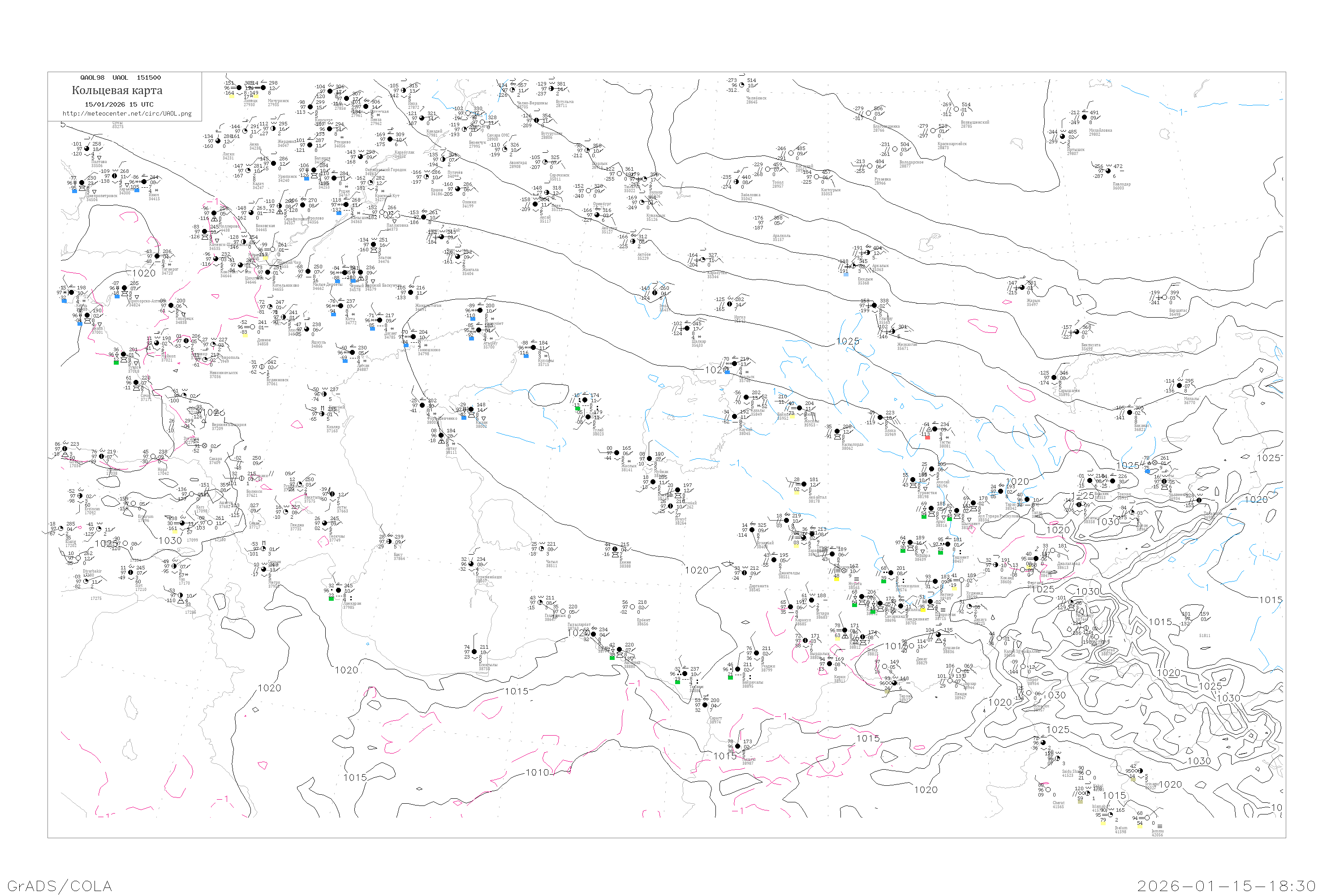Screen dimensions: 1344x896
Task: Click the Баканас station filled circle
Action: pos(1129,412)
